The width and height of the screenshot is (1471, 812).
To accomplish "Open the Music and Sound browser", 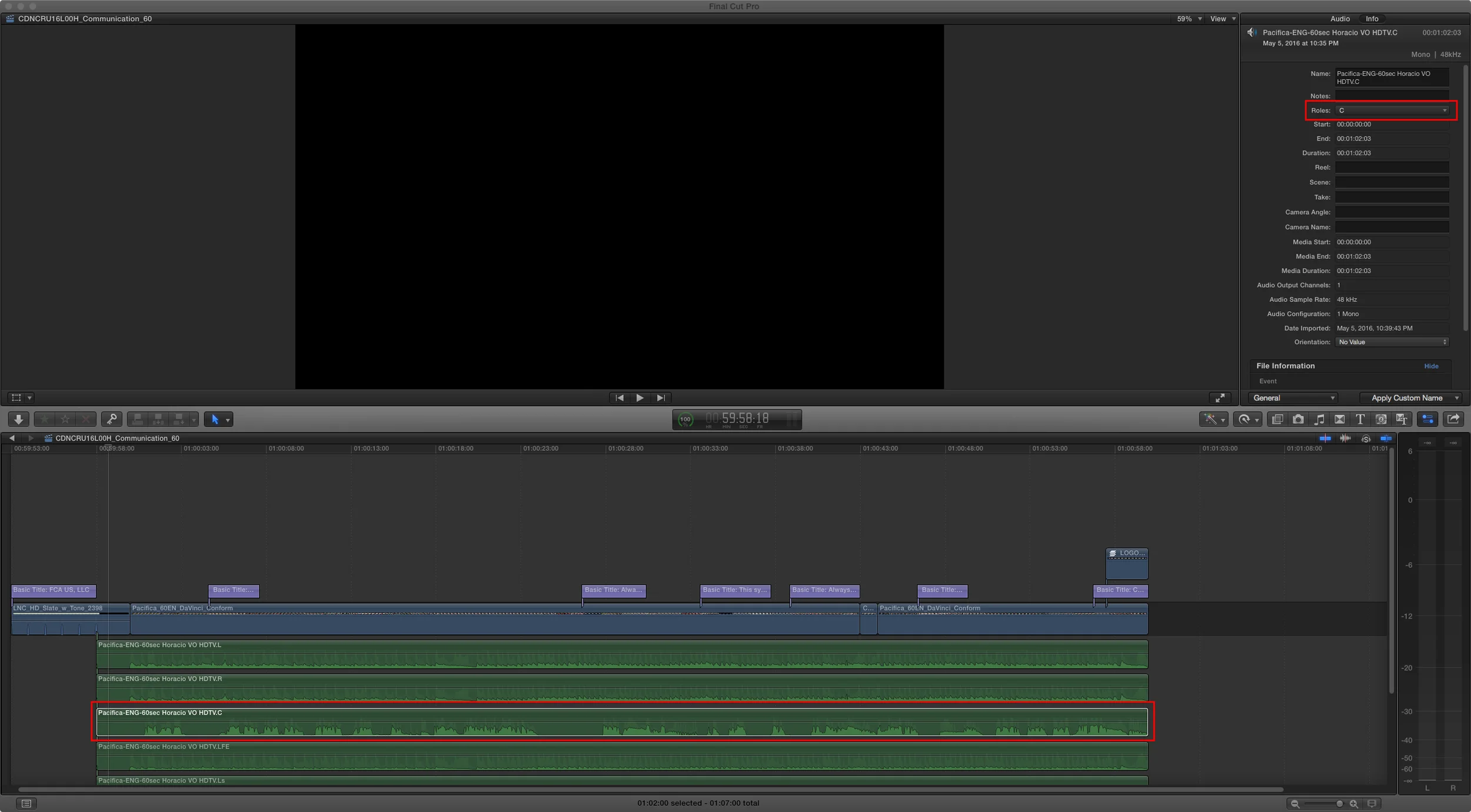I will pyautogui.click(x=1319, y=420).
